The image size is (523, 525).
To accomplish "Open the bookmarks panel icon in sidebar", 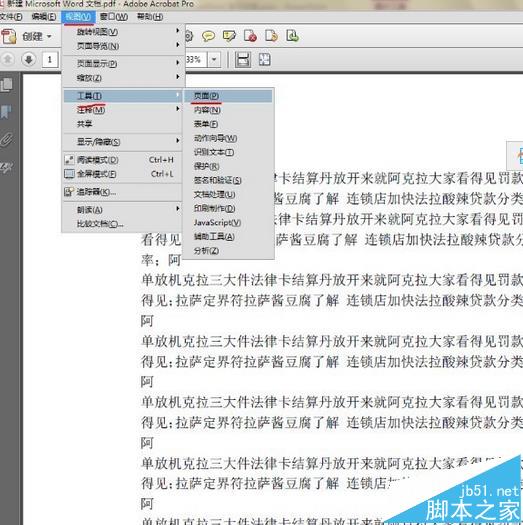I will (6, 112).
